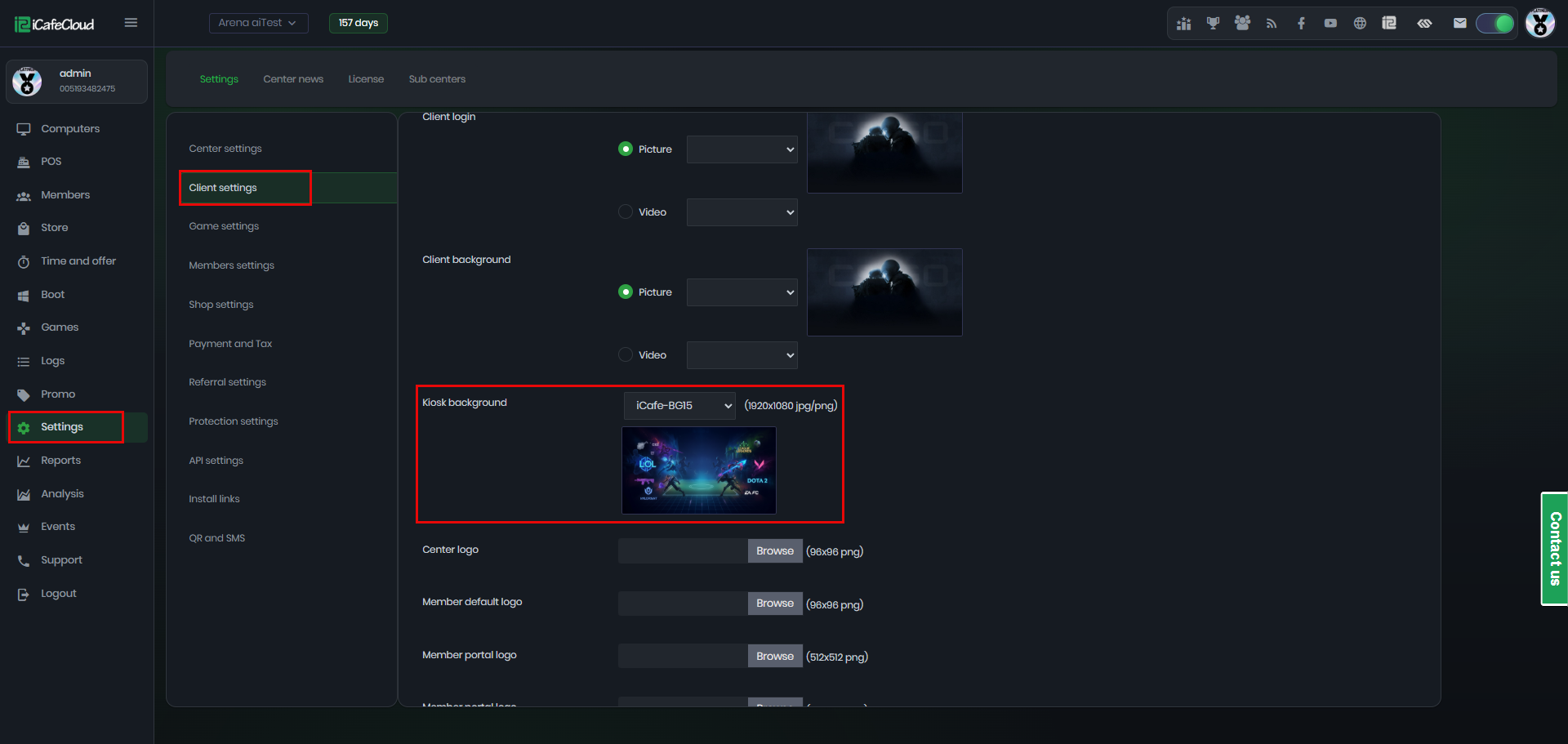Open Game settings in the settings menu
This screenshot has width=1568, height=744.
click(x=224, y=226)
